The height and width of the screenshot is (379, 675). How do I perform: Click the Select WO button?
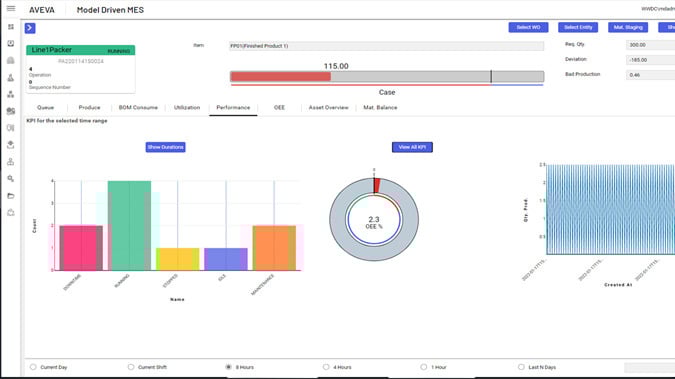coord(528,27)
